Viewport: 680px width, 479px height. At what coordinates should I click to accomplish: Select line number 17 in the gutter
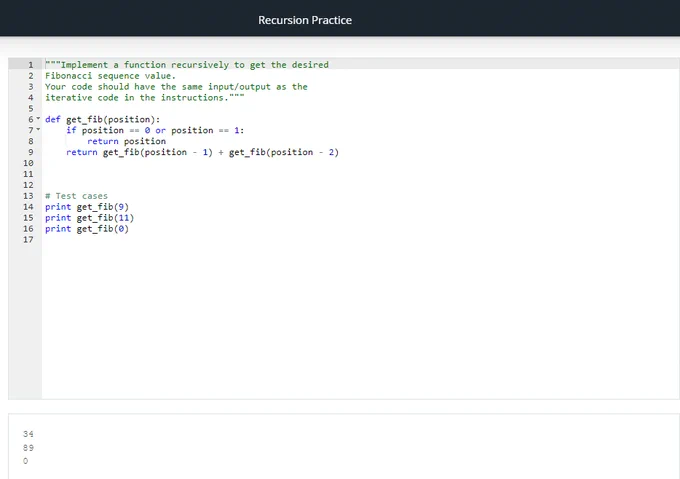tap(28, 240)
